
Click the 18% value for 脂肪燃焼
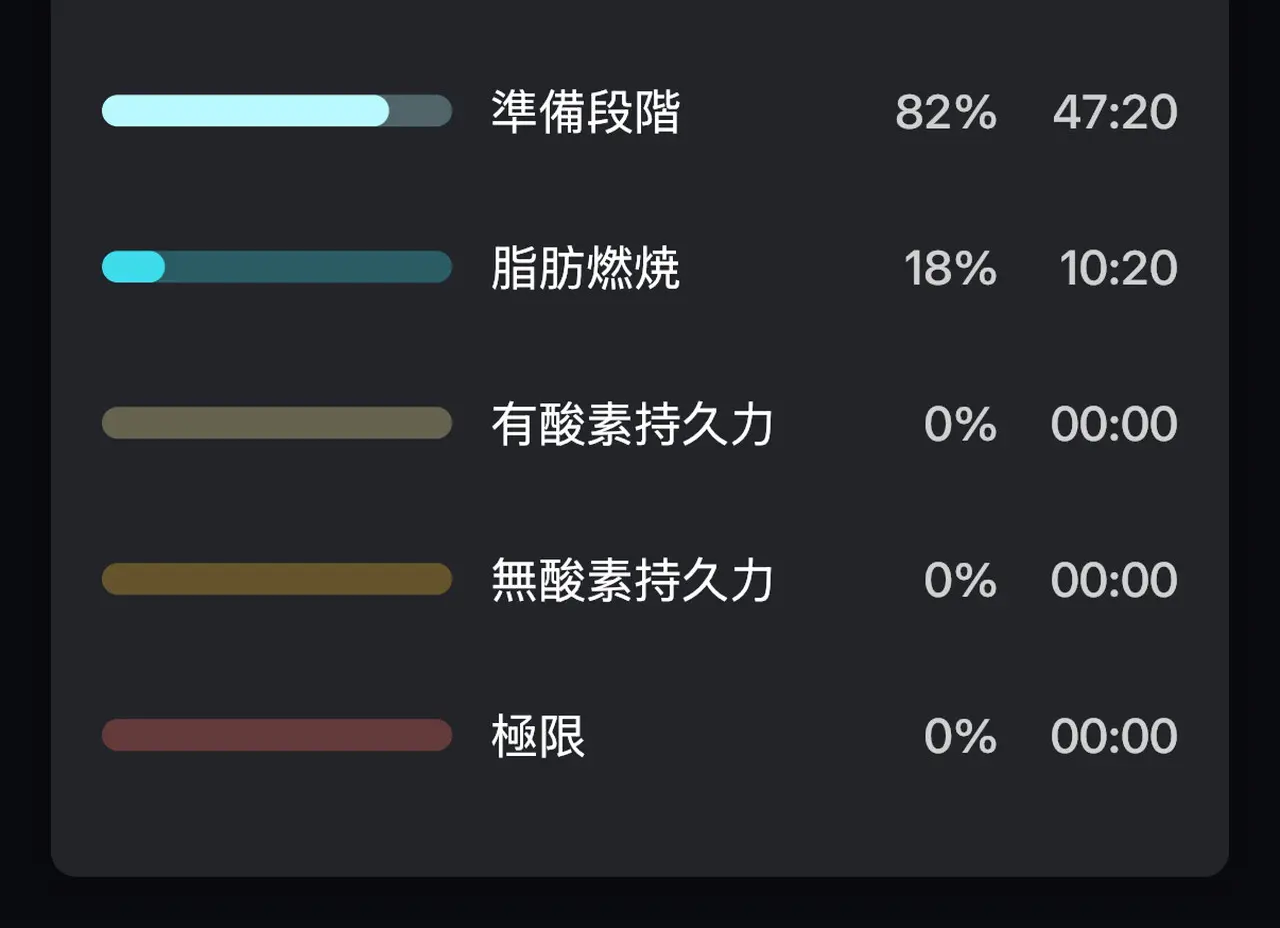pyautogui.click(x=950, y=268)
